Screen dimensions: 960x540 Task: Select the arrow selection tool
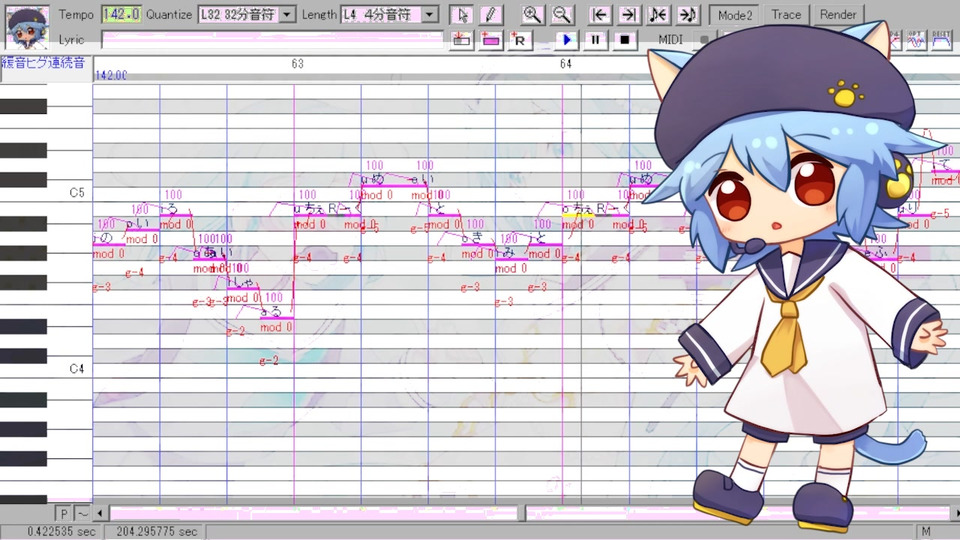pos(462,15)
